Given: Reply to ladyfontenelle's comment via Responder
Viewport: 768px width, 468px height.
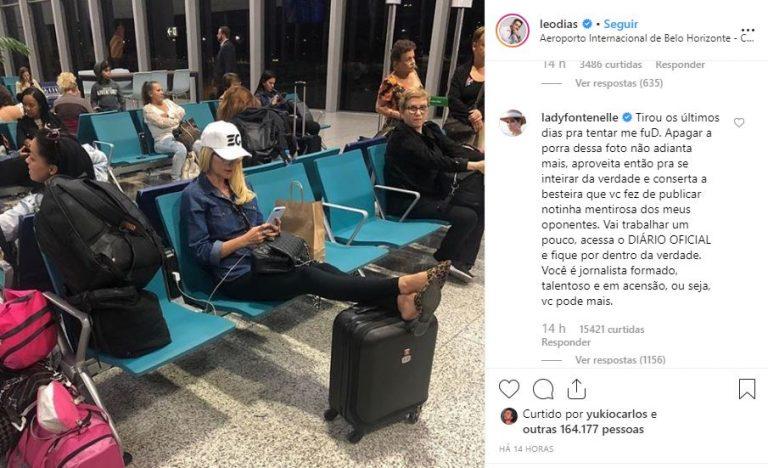Looking at the screenshot, I should [566, 342].
